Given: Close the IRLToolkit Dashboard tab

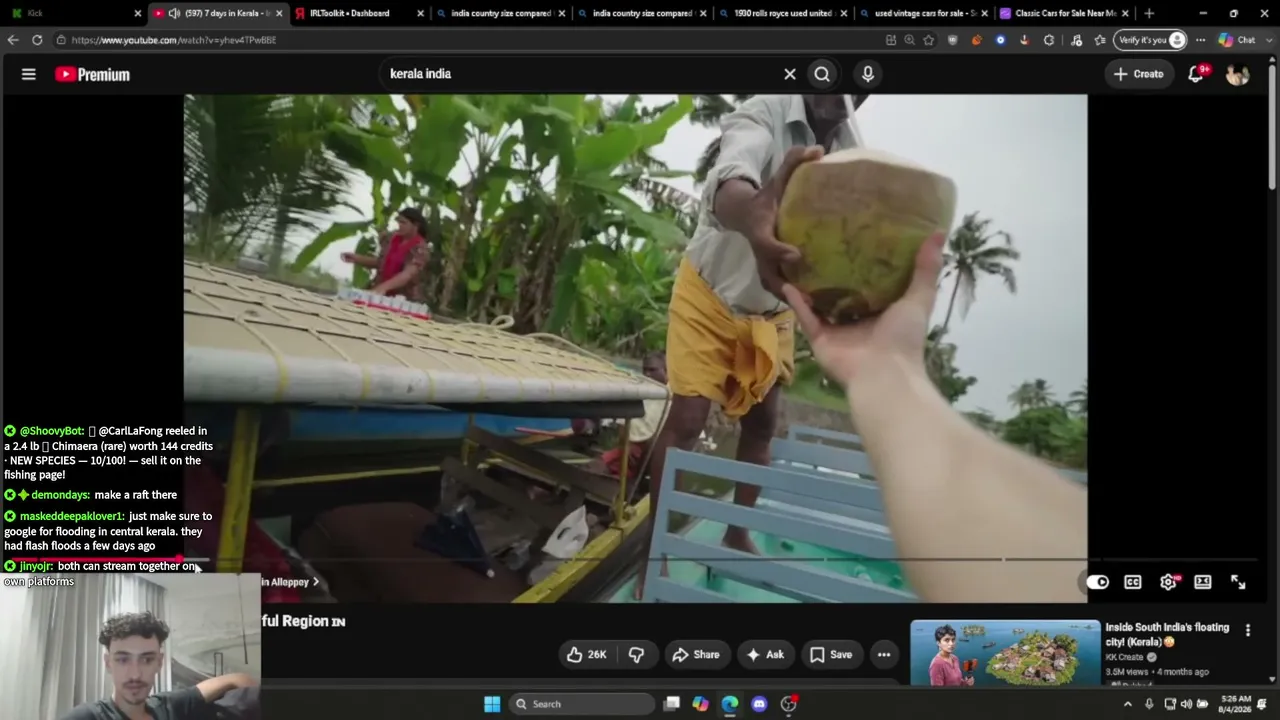Looking at the screenshot, I should 420,13.
